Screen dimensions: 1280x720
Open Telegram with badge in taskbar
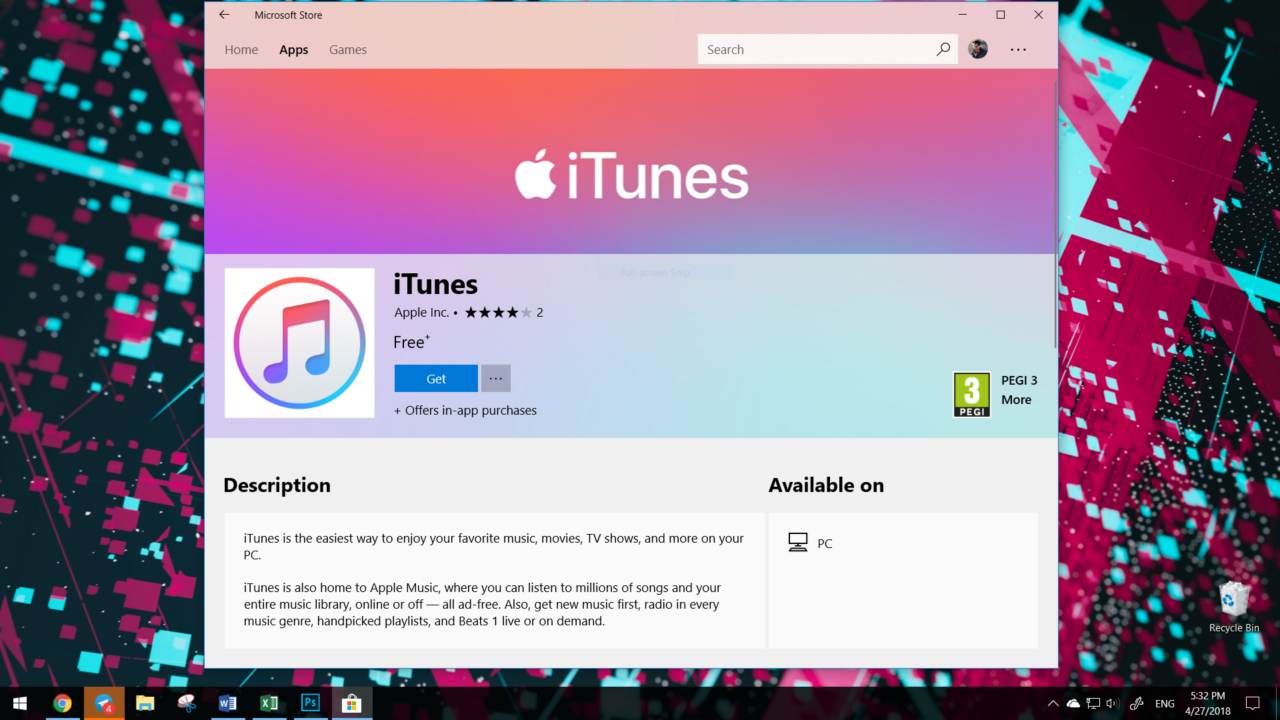(x=104, y=703)
